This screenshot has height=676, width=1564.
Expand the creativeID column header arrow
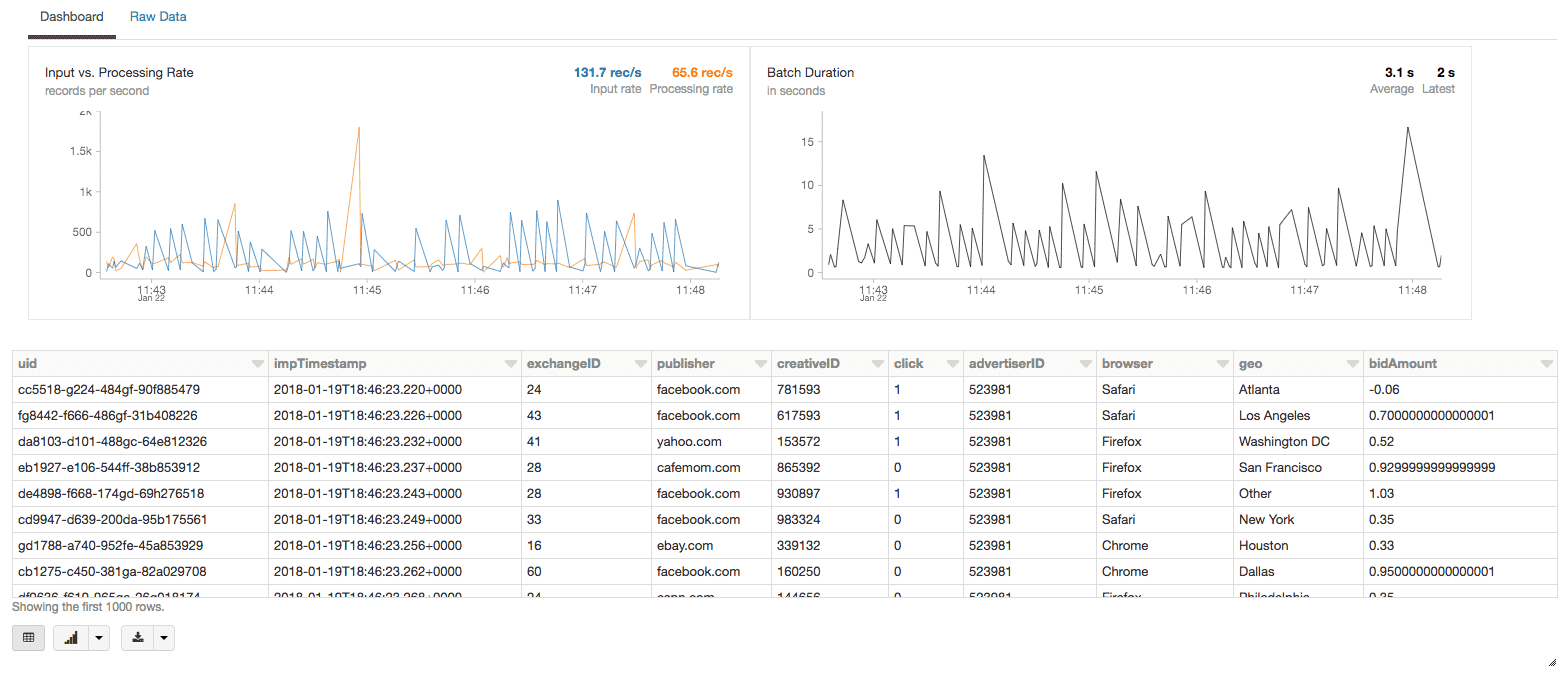pyautogui.click(x=878, y=364)
